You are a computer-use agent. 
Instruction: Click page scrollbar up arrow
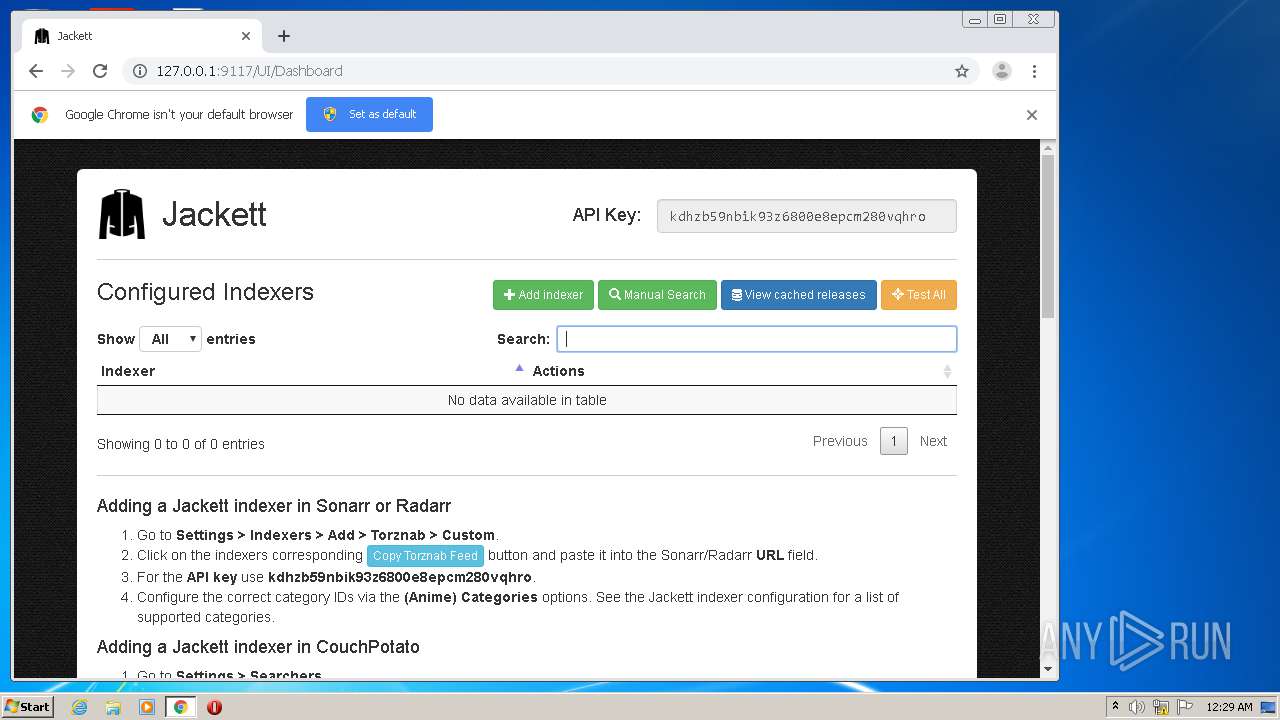1048,149
